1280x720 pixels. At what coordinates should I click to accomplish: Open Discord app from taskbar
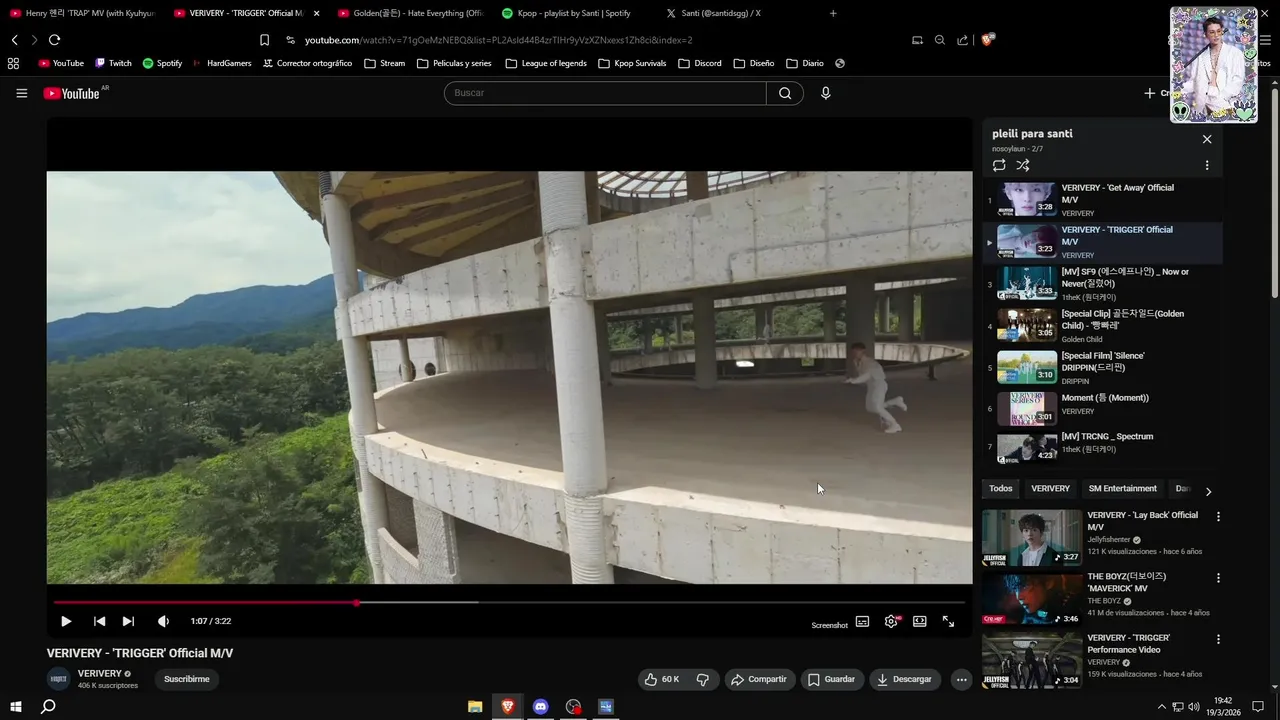(x=541, y=706)
